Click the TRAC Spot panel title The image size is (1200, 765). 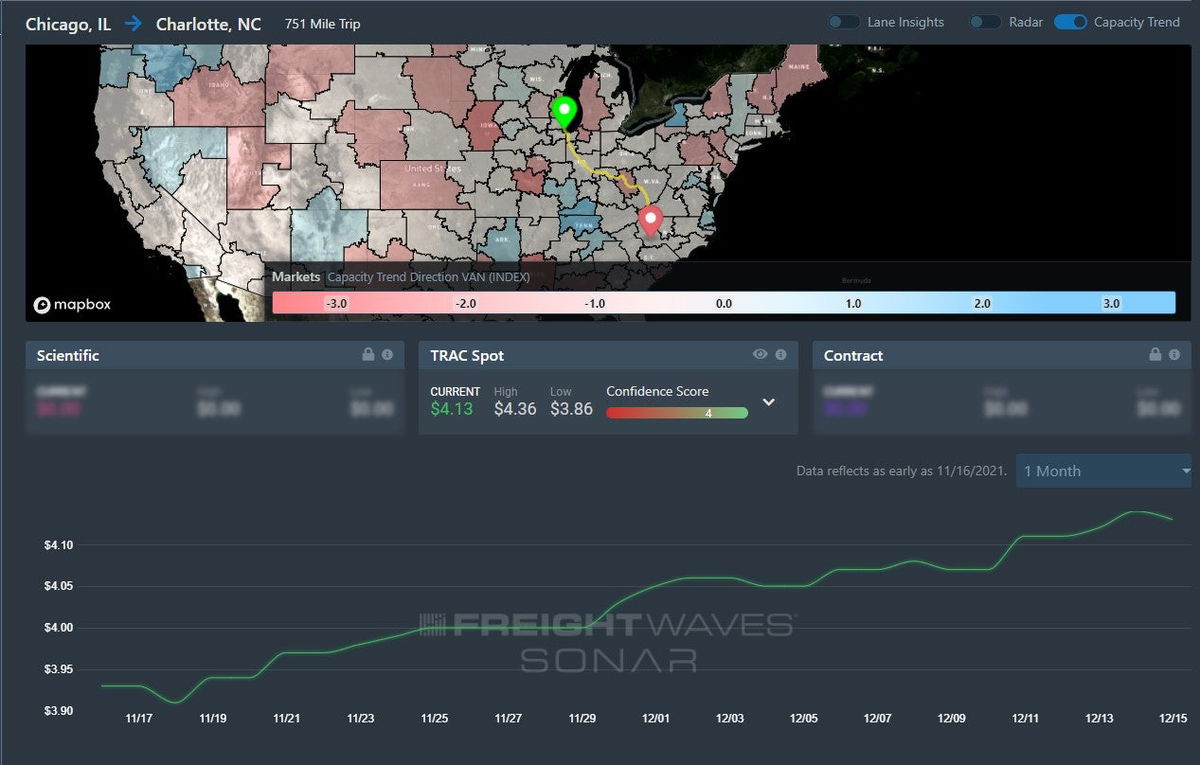point(469,355)
